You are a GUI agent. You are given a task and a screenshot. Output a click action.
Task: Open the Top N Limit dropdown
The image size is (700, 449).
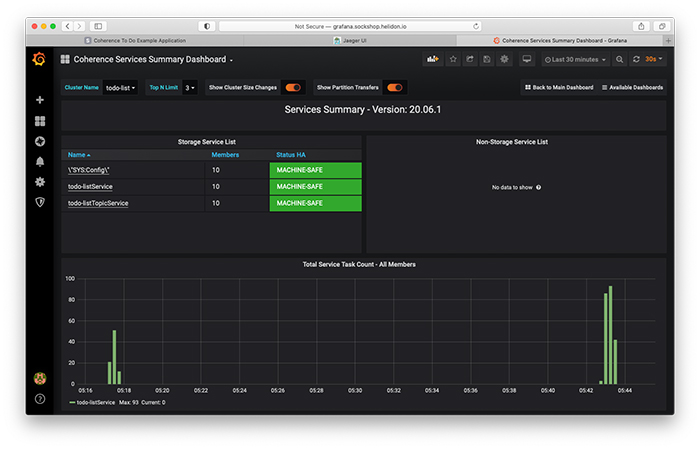190,87
